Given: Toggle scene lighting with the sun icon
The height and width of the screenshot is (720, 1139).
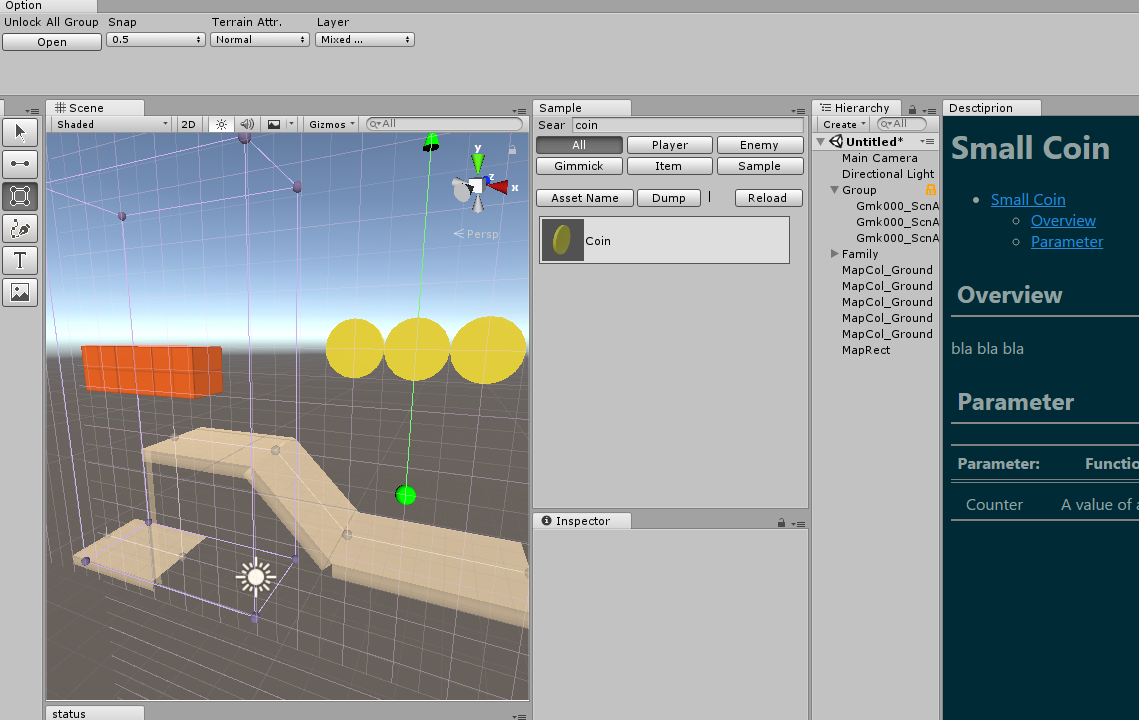Looking at the screenshot, I should click(221, 124).
